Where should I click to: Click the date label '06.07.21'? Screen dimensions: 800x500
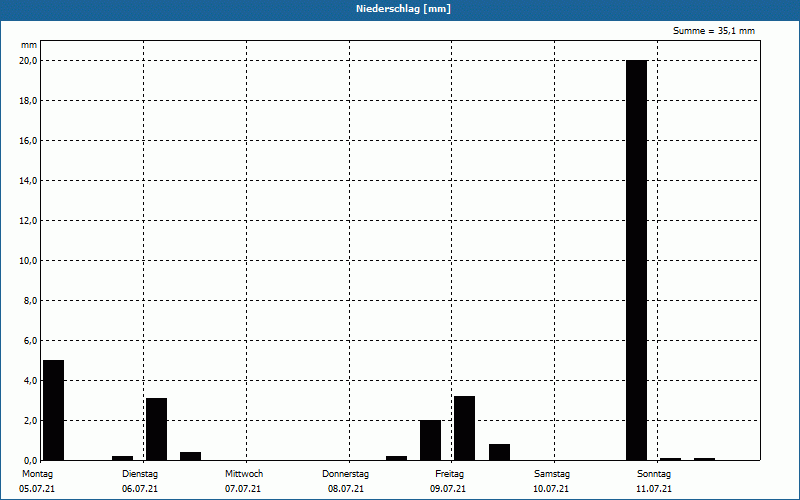(140, 489)
